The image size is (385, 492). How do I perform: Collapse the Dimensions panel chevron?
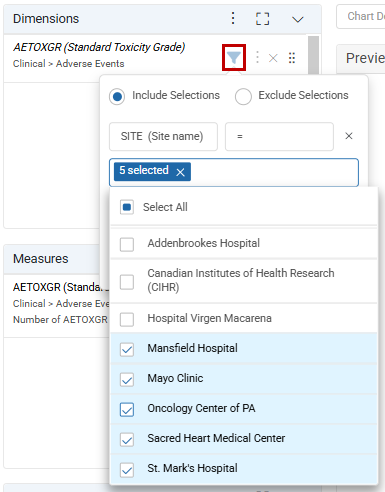pyautogui.click(x=297, y=19)
